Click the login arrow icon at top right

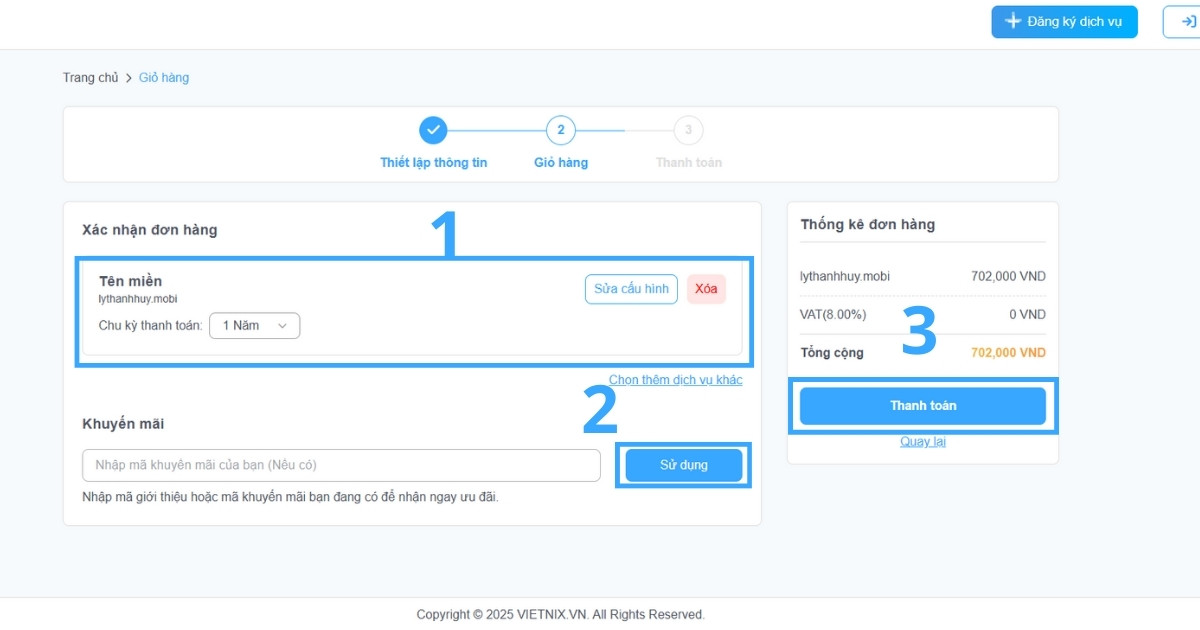pos(1186,22)
